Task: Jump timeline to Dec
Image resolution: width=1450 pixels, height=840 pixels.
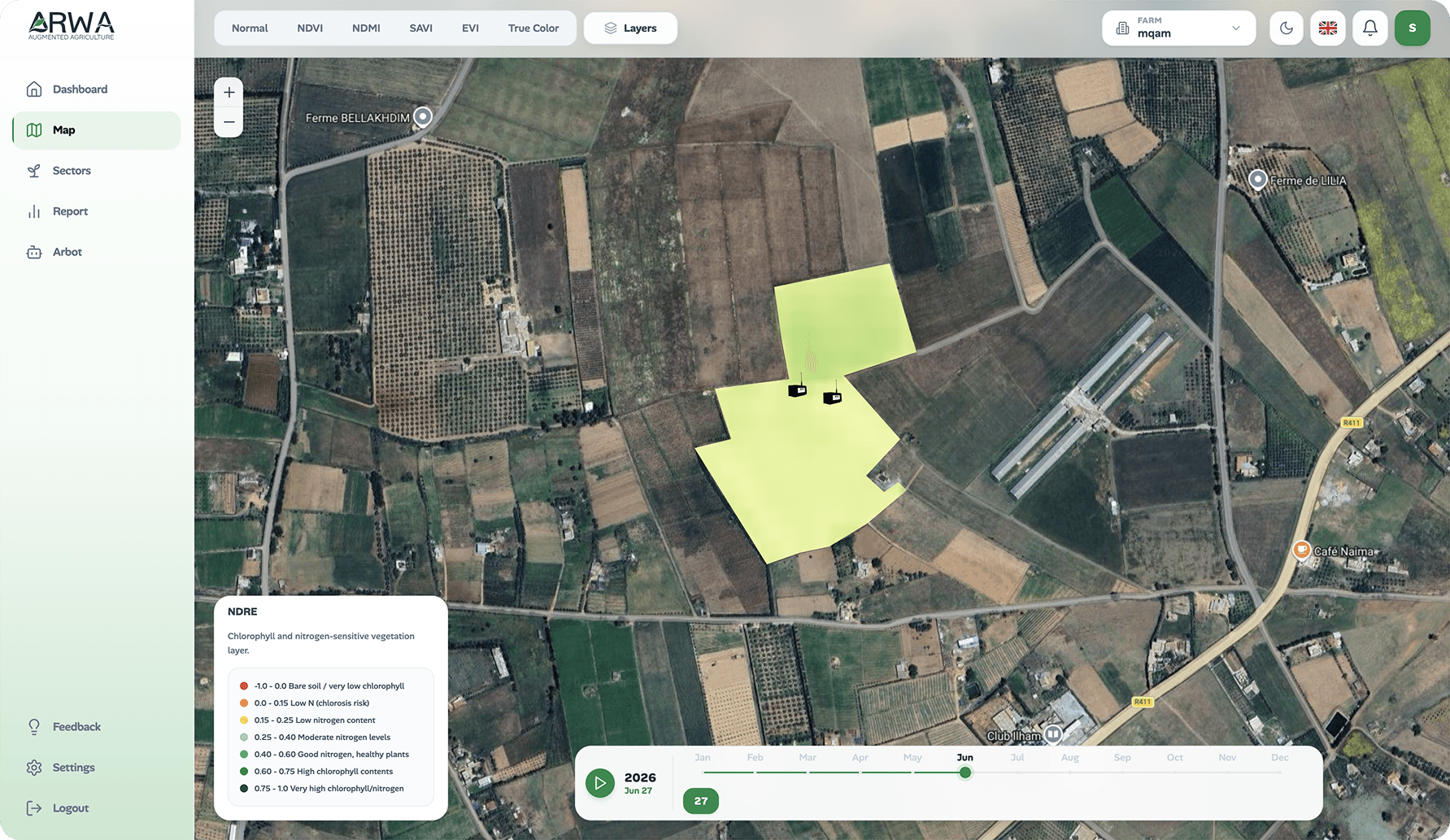Action: [1280, 758]
